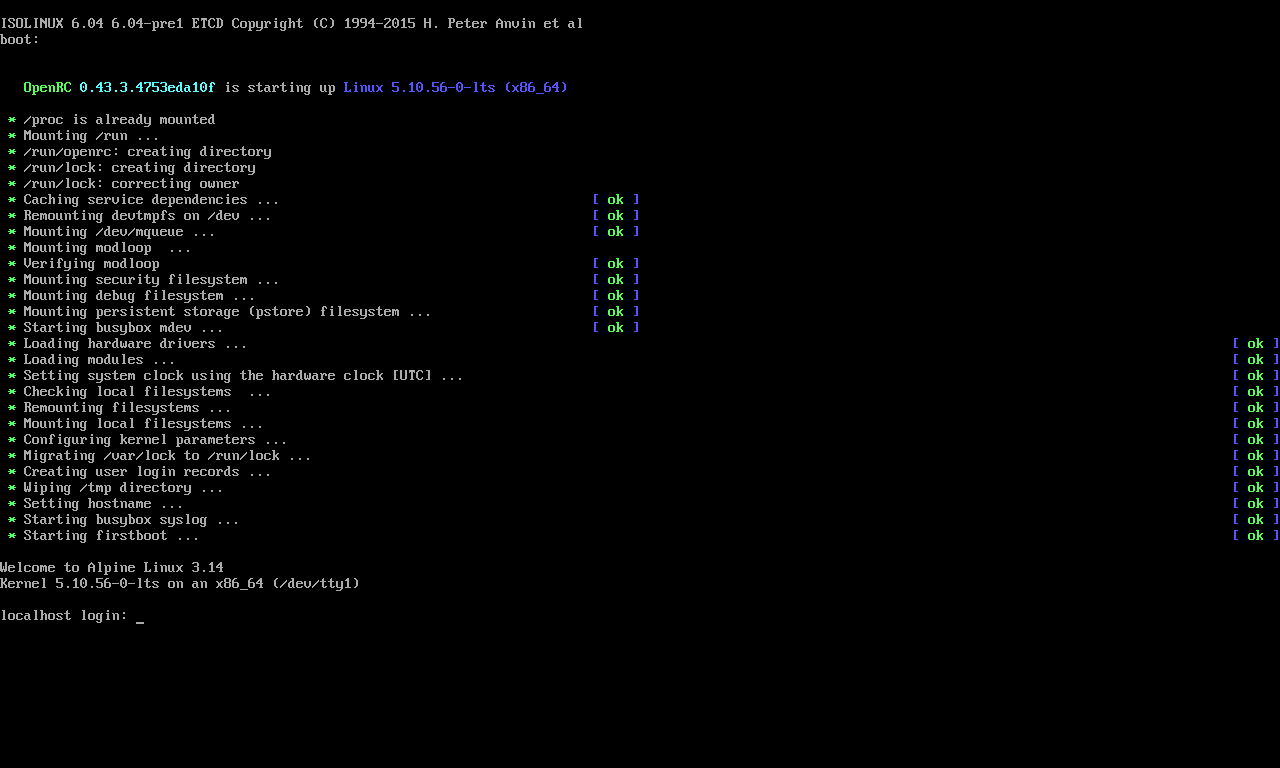Click the [ ok ] status for Wiping /tmp directory
Image resolution: width=1280 pixels, height=768 pixels.
point(1256,487)
